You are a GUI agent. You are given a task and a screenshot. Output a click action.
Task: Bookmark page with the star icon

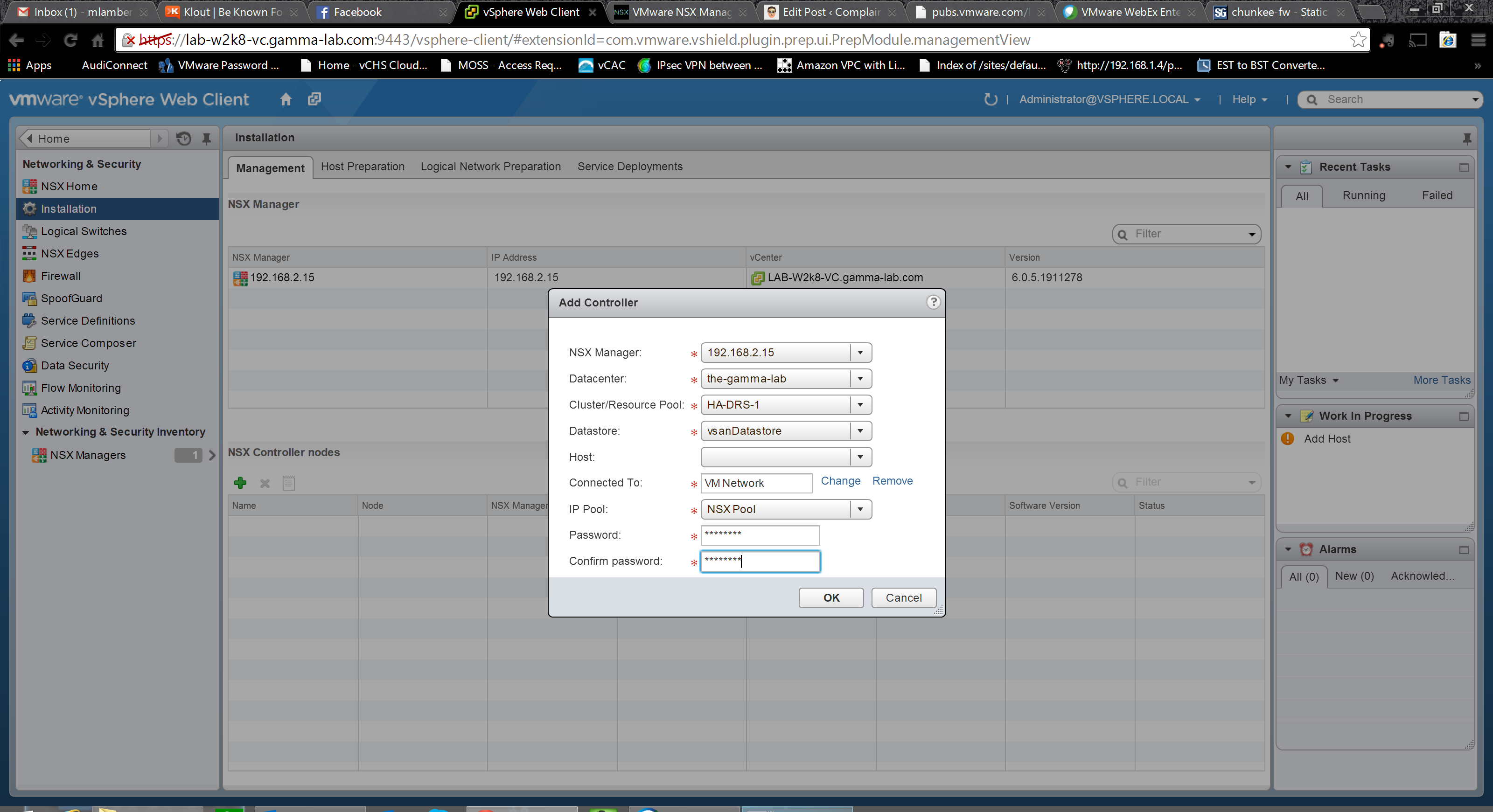point(1358,40)
